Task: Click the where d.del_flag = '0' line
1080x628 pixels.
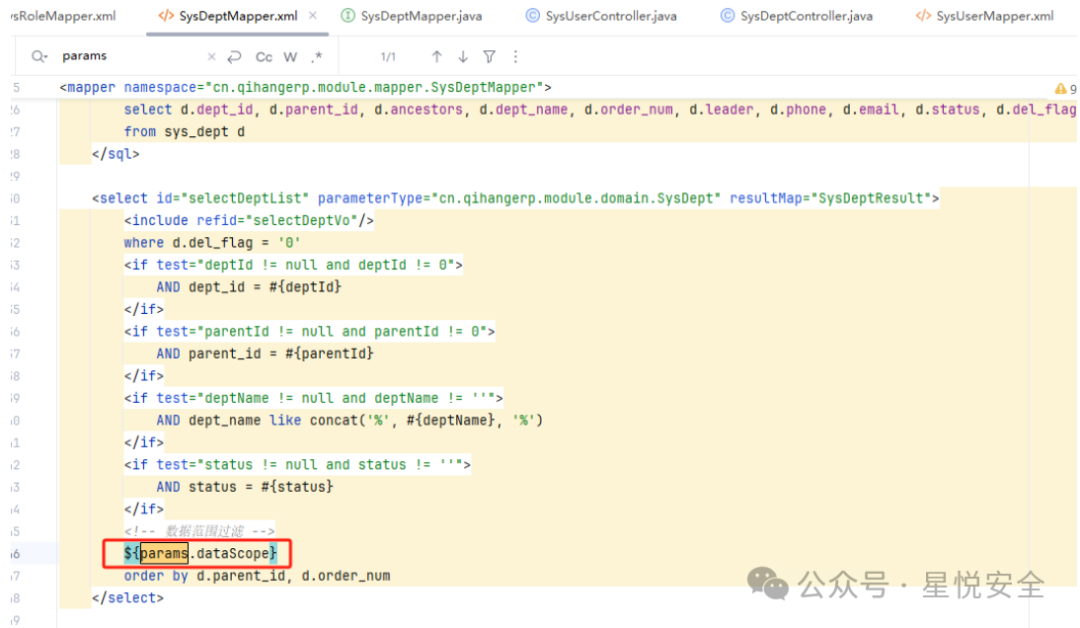Action: coord(212,242)
